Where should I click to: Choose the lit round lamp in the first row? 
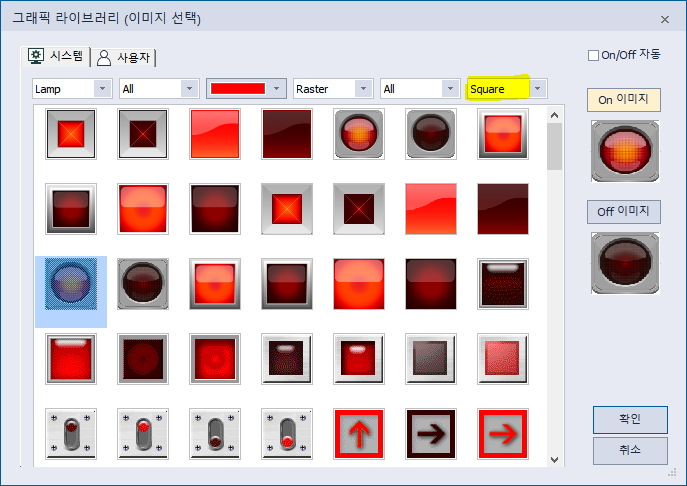tap(359, 134)
